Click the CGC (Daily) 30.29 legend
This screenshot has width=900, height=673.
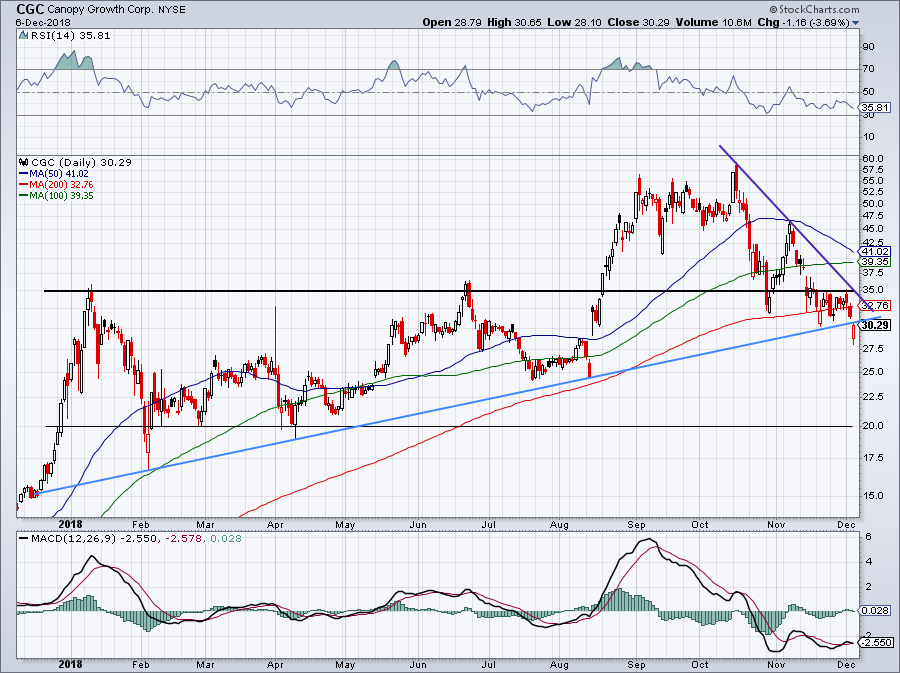tap(81, 162)
